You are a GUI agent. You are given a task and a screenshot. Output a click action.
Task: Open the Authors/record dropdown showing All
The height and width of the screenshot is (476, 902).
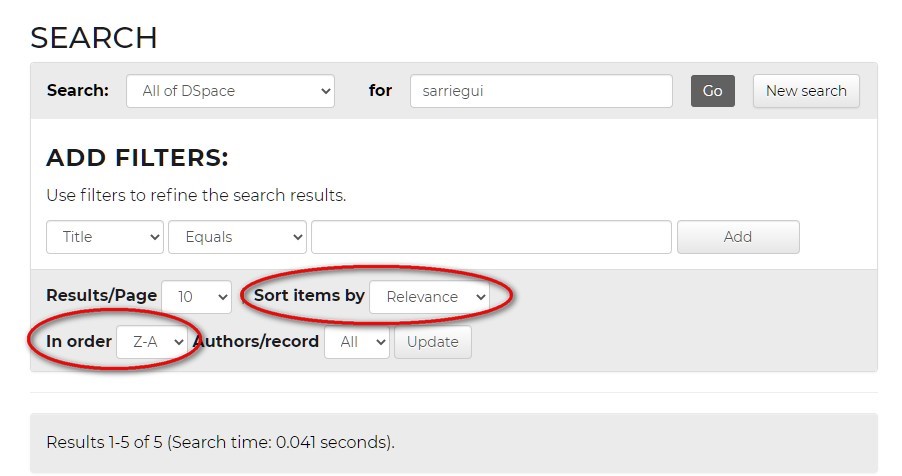(357, 342)
